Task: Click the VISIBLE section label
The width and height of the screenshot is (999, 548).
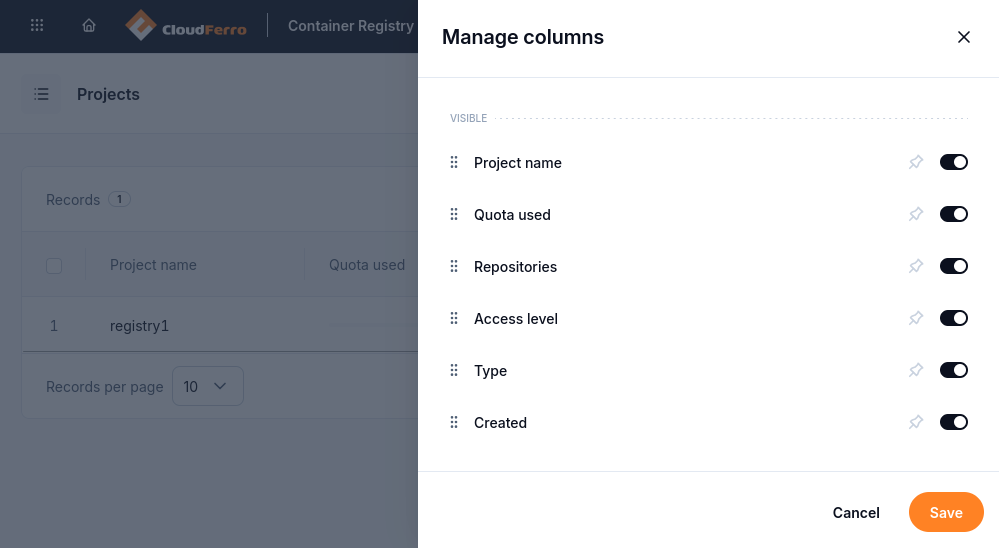Action: click(468, 119)
